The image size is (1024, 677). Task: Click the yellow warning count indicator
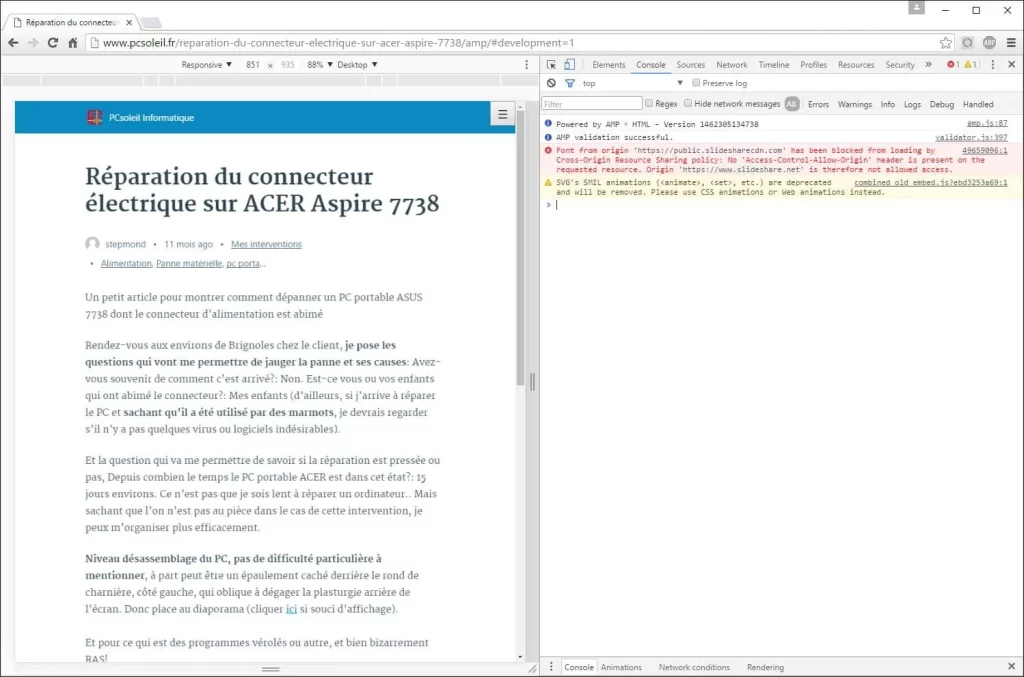tap(970, 65)
